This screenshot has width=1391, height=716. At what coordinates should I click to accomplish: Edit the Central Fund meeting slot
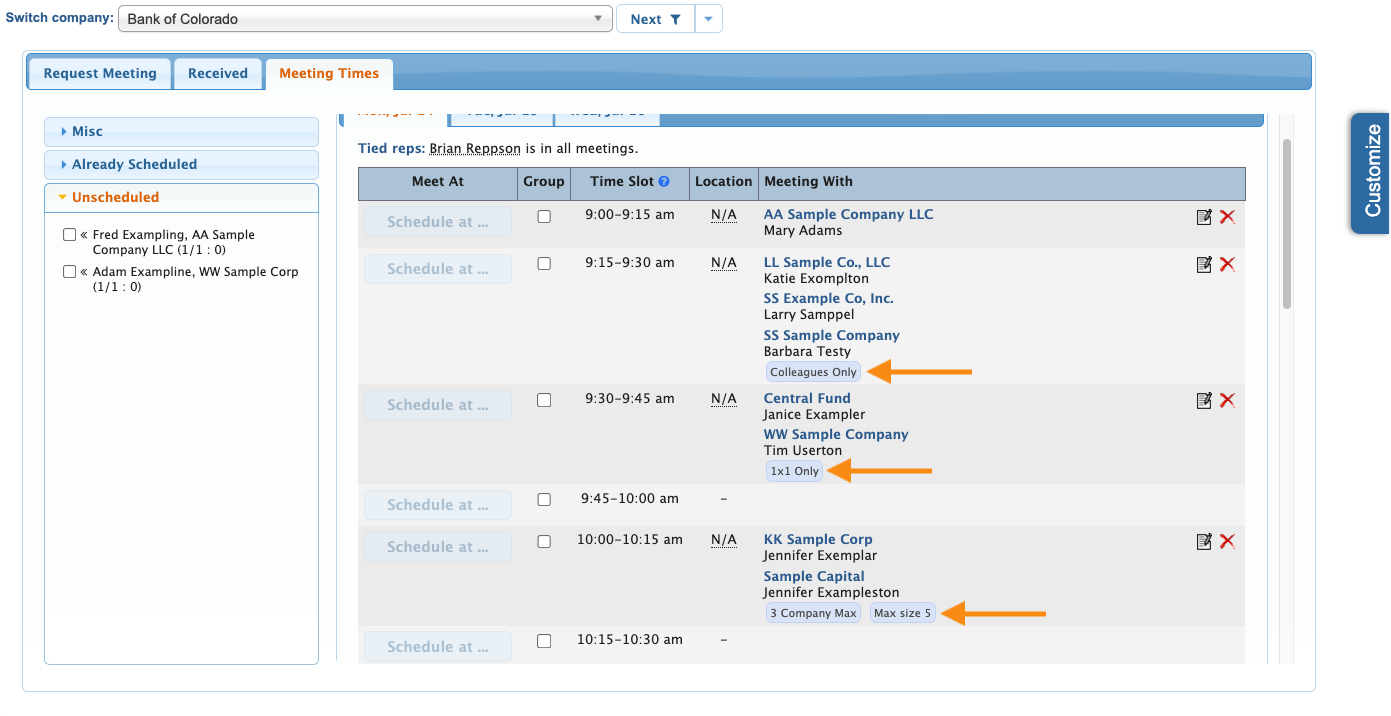[1204, 401]
